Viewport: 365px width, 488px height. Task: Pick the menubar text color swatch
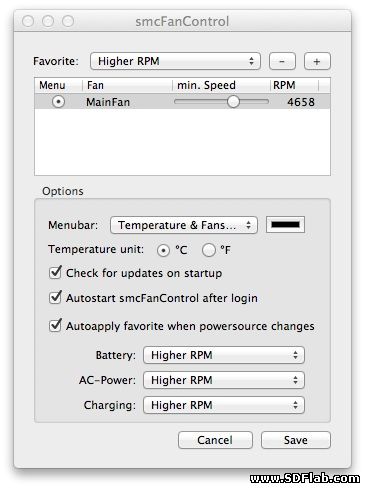click(x=285, y=225)
